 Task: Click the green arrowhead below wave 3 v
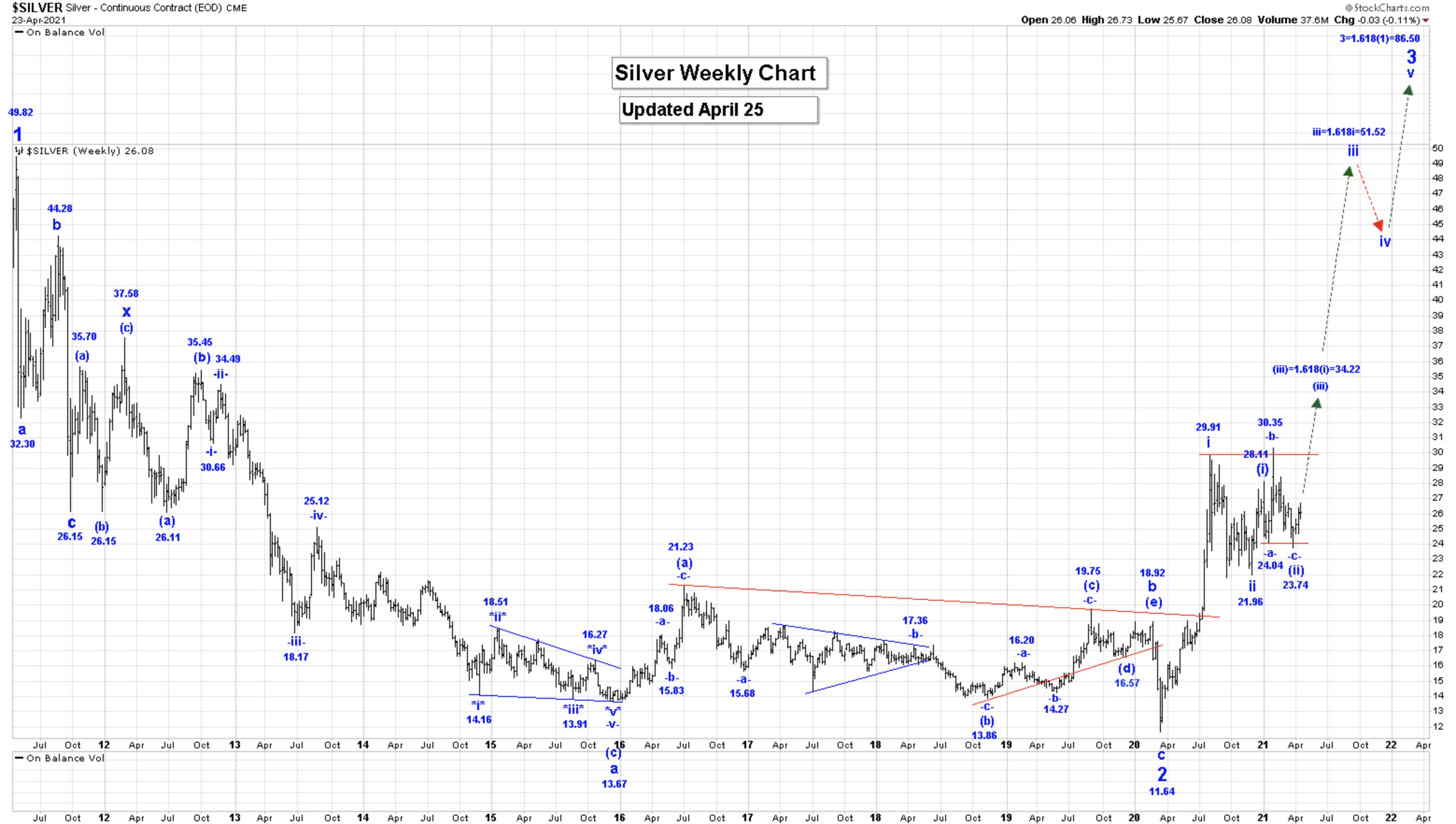pyautogui.click(x=1408, y=90)
